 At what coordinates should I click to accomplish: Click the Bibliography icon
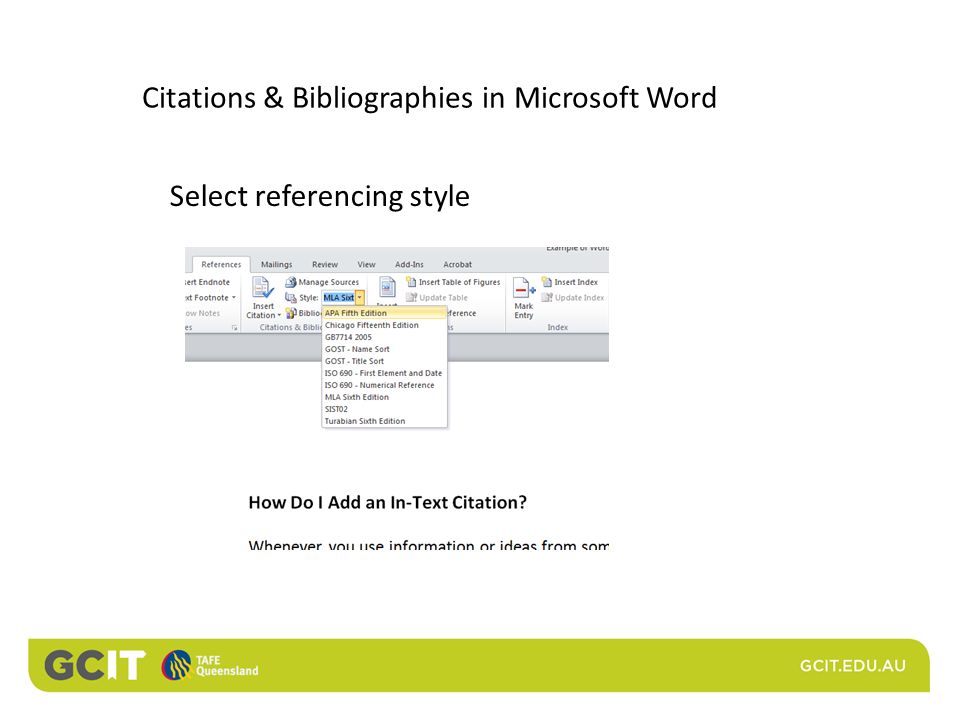[x=291, y=313]
